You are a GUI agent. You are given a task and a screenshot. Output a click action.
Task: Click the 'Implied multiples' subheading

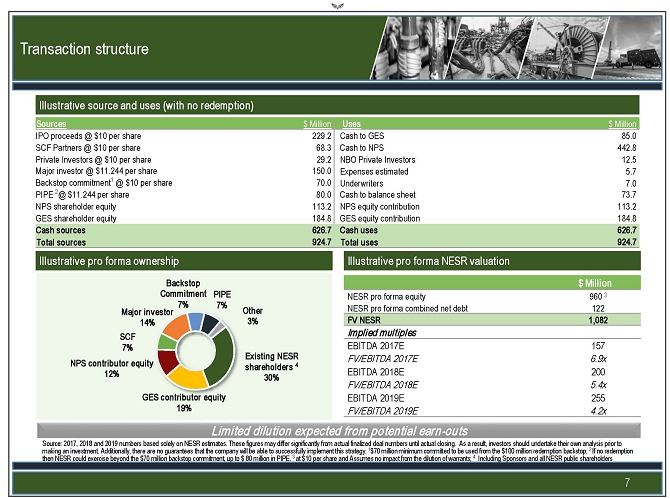(382, 333)
